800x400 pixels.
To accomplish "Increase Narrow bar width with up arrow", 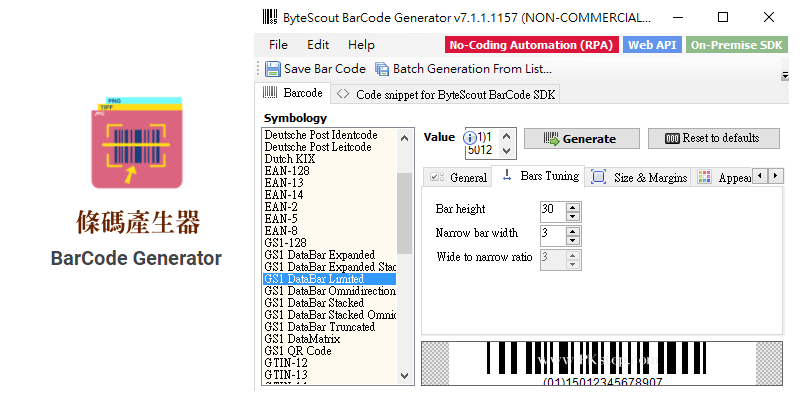I will (x=573, y=231).
